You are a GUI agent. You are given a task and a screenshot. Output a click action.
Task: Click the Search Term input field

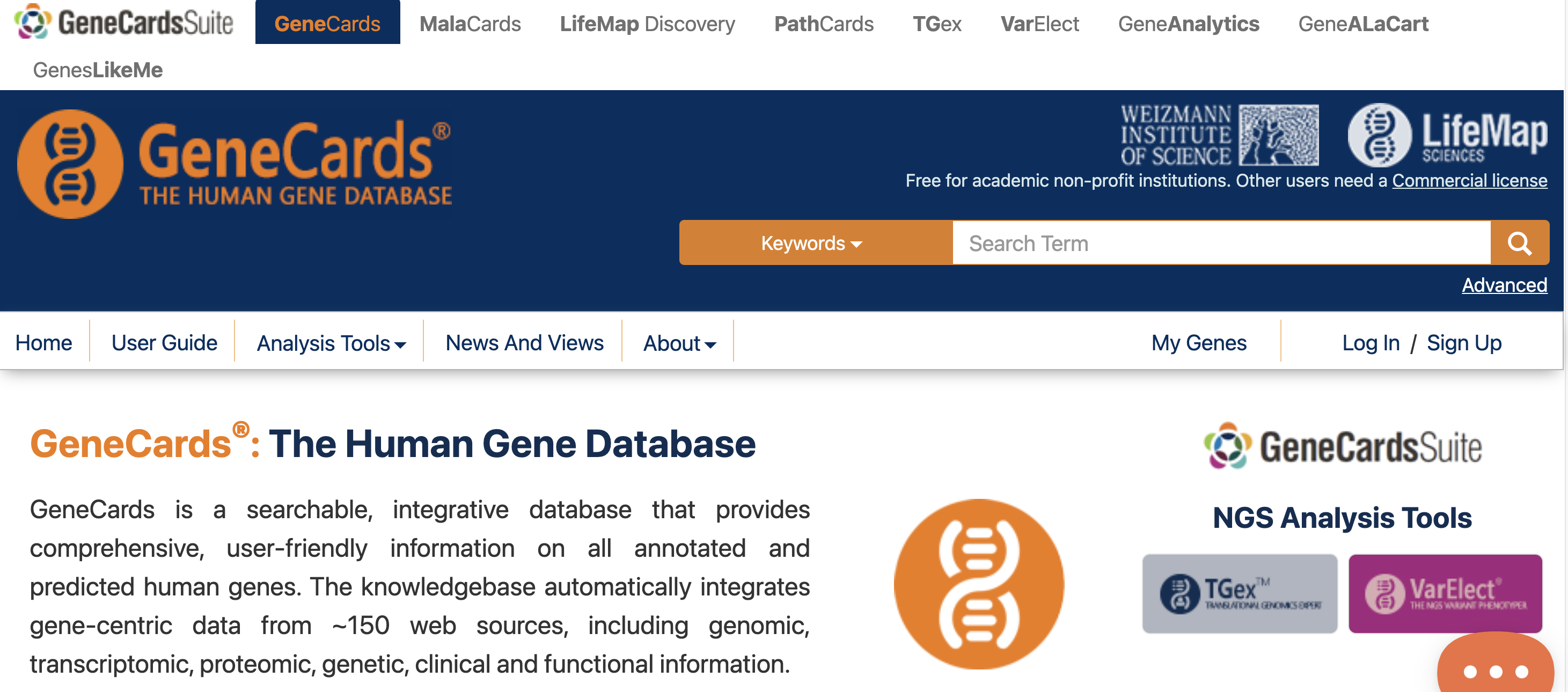click(x=1221, y=243)
